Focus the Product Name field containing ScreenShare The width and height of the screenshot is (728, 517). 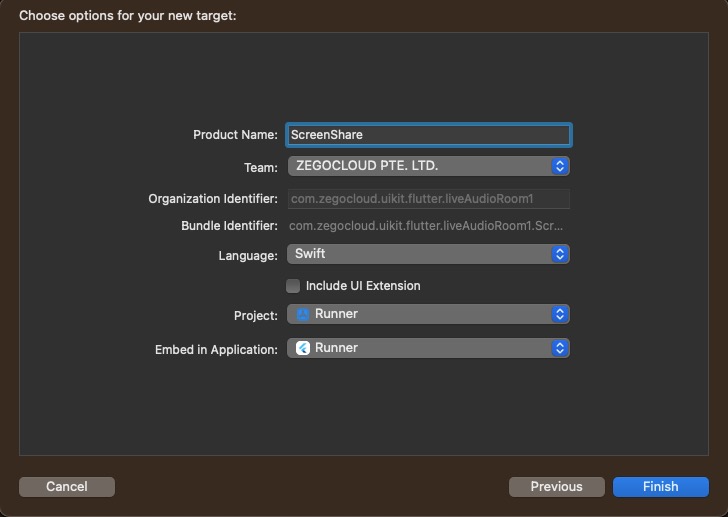(x=429, y=135)
